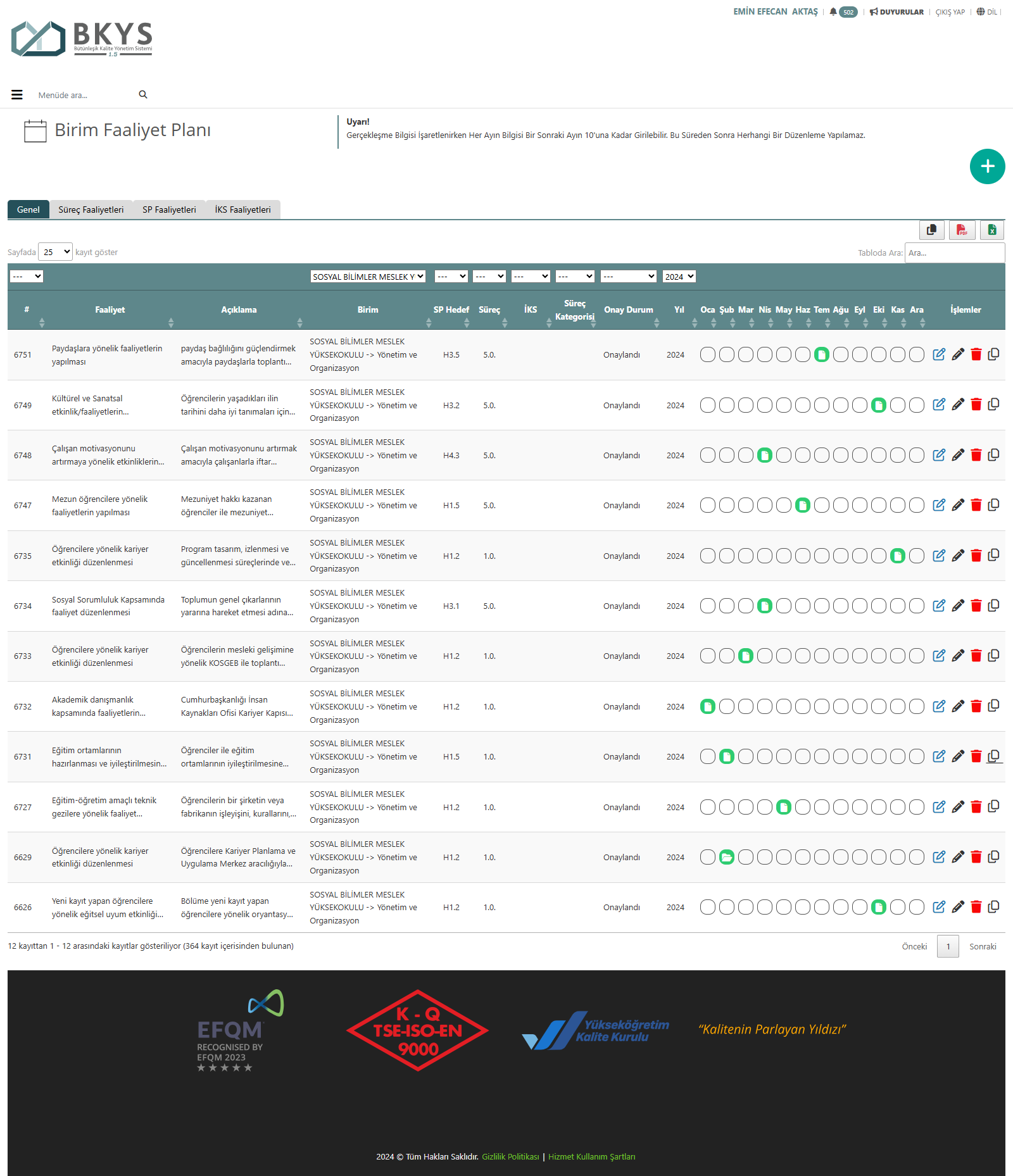This screenshot has width=1013, height=1176.
Task: Toggle January circle for activity 6751
Action: (708, 354)
